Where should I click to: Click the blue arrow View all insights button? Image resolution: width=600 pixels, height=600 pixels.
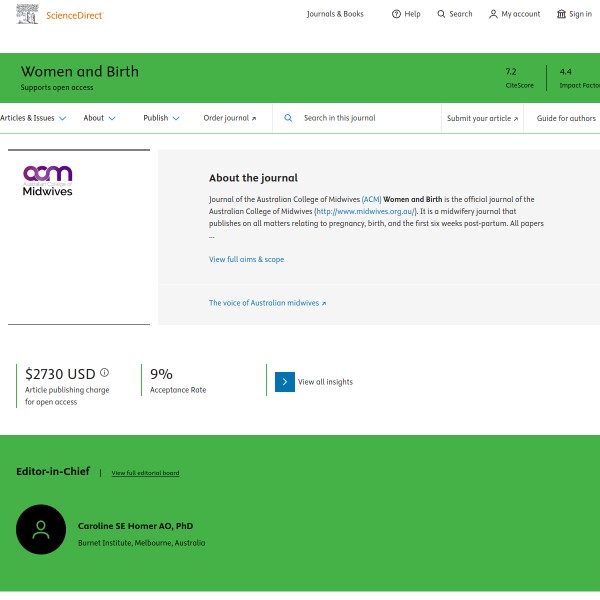285,381
